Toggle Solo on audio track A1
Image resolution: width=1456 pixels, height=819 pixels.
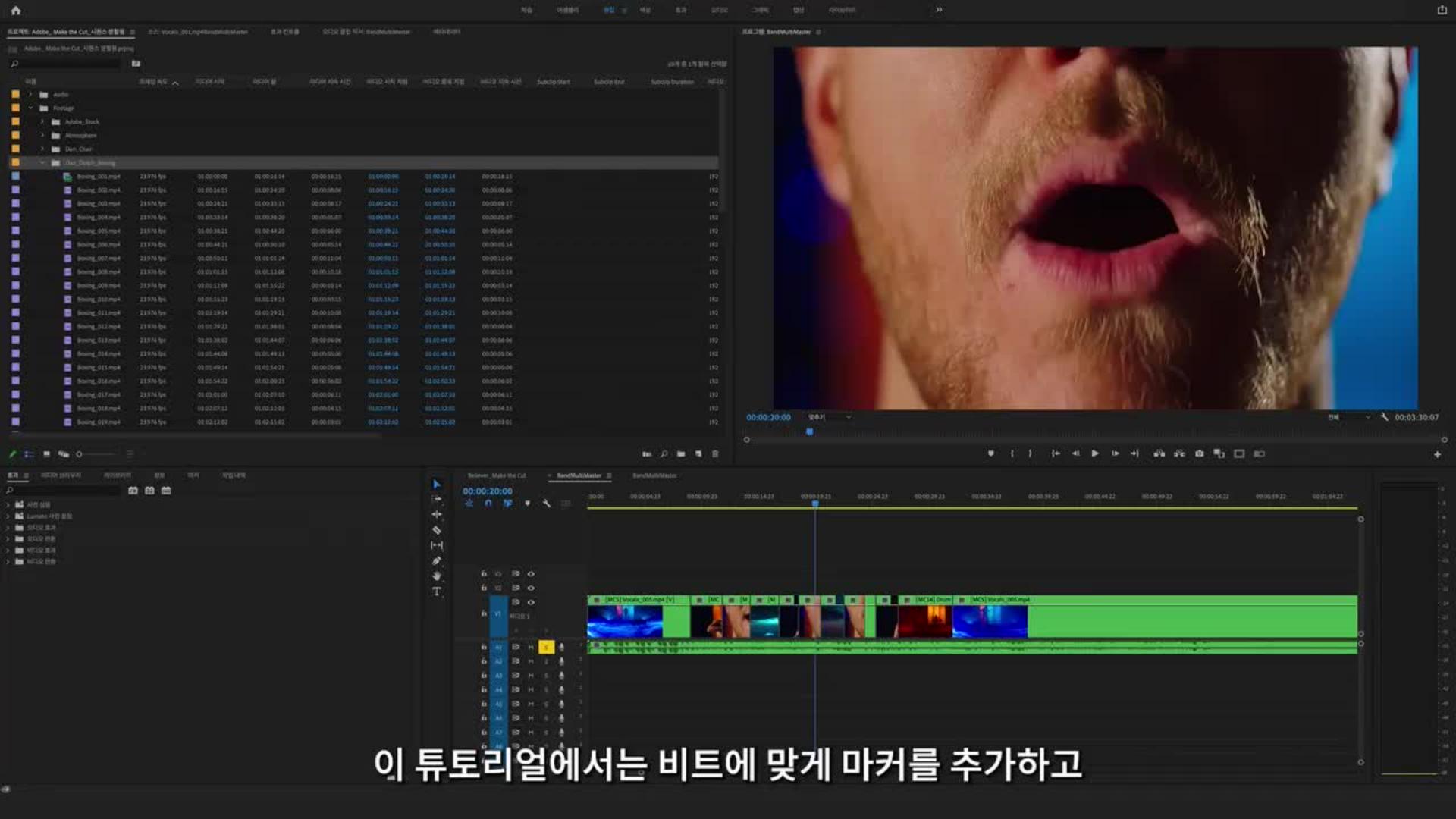tap(546, 647)
